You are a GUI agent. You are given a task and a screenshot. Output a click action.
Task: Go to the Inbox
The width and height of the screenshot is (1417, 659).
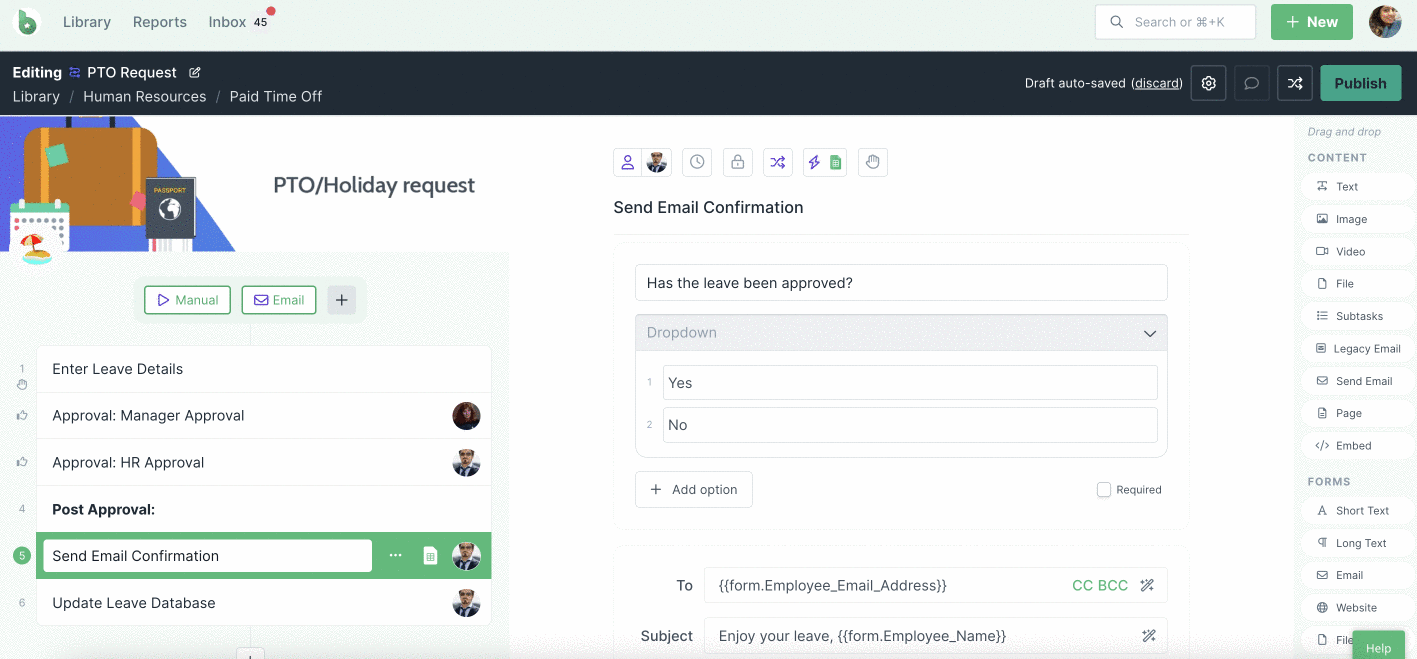point(228,22)
